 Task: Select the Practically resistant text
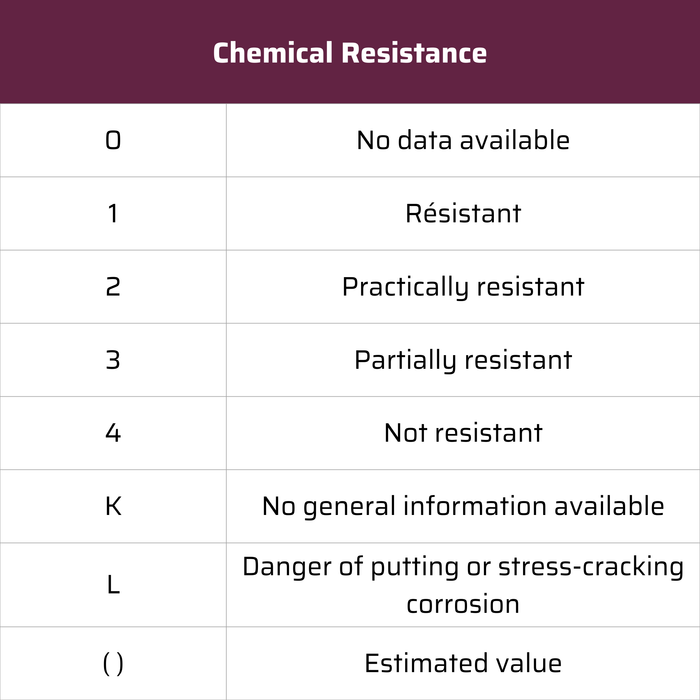pos(463,287)
